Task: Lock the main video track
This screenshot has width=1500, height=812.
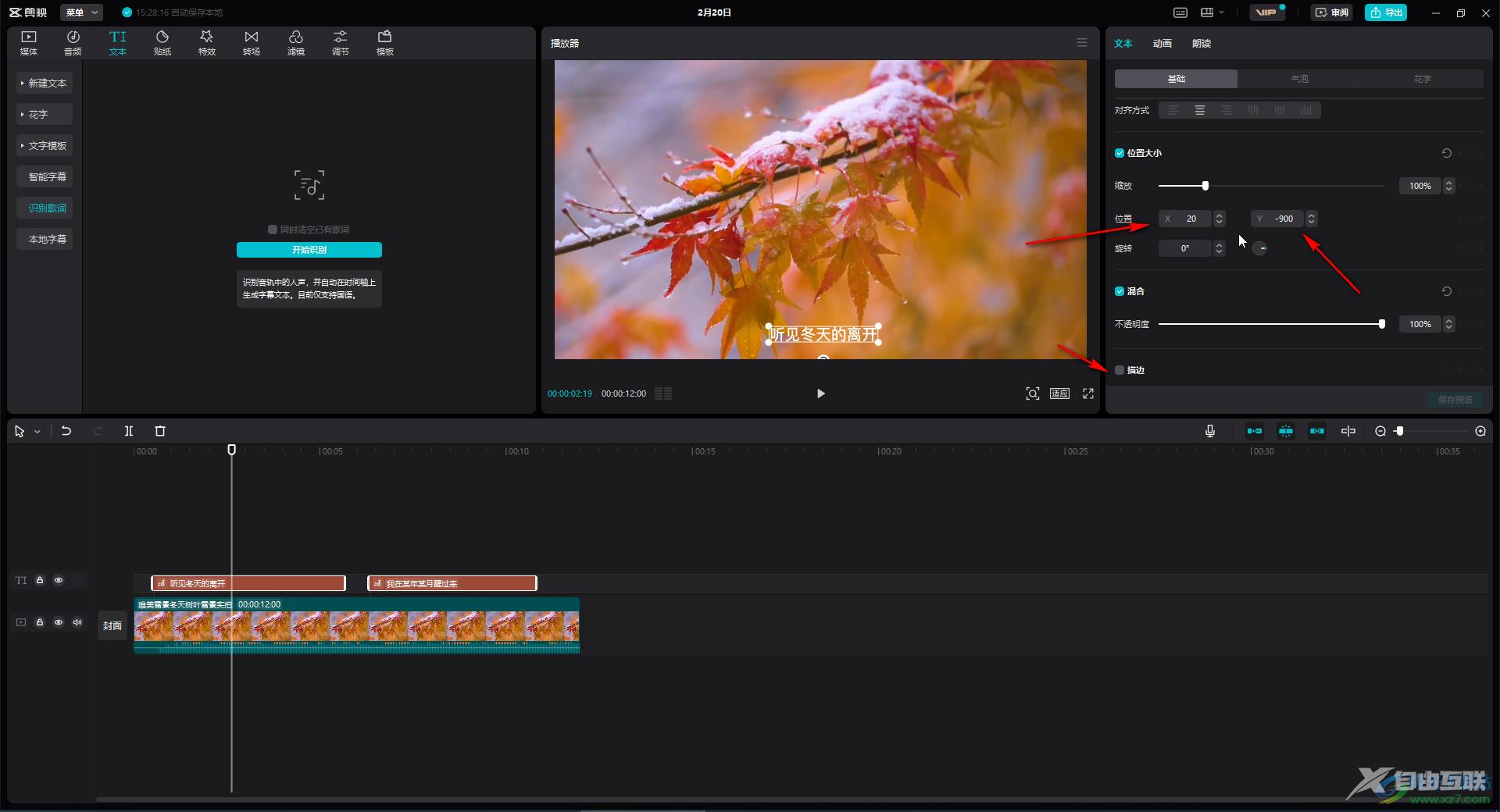Action: point(40,622)
